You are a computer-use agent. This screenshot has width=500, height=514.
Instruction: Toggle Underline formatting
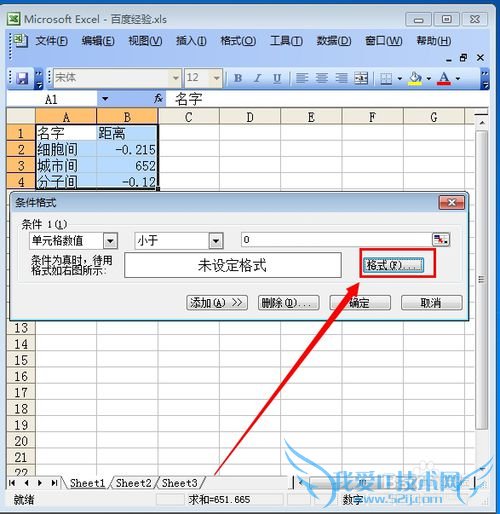click(x=277, y=78)
